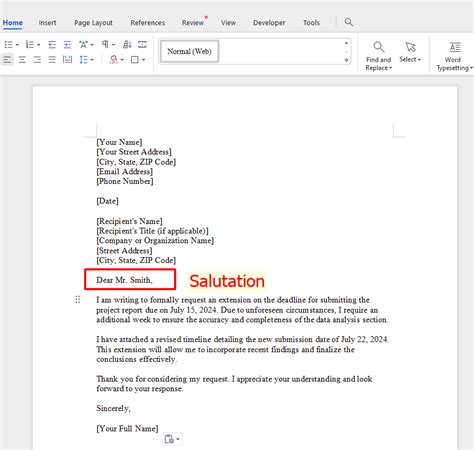Click the '[Your Full Name]' line

click(127, 428)
